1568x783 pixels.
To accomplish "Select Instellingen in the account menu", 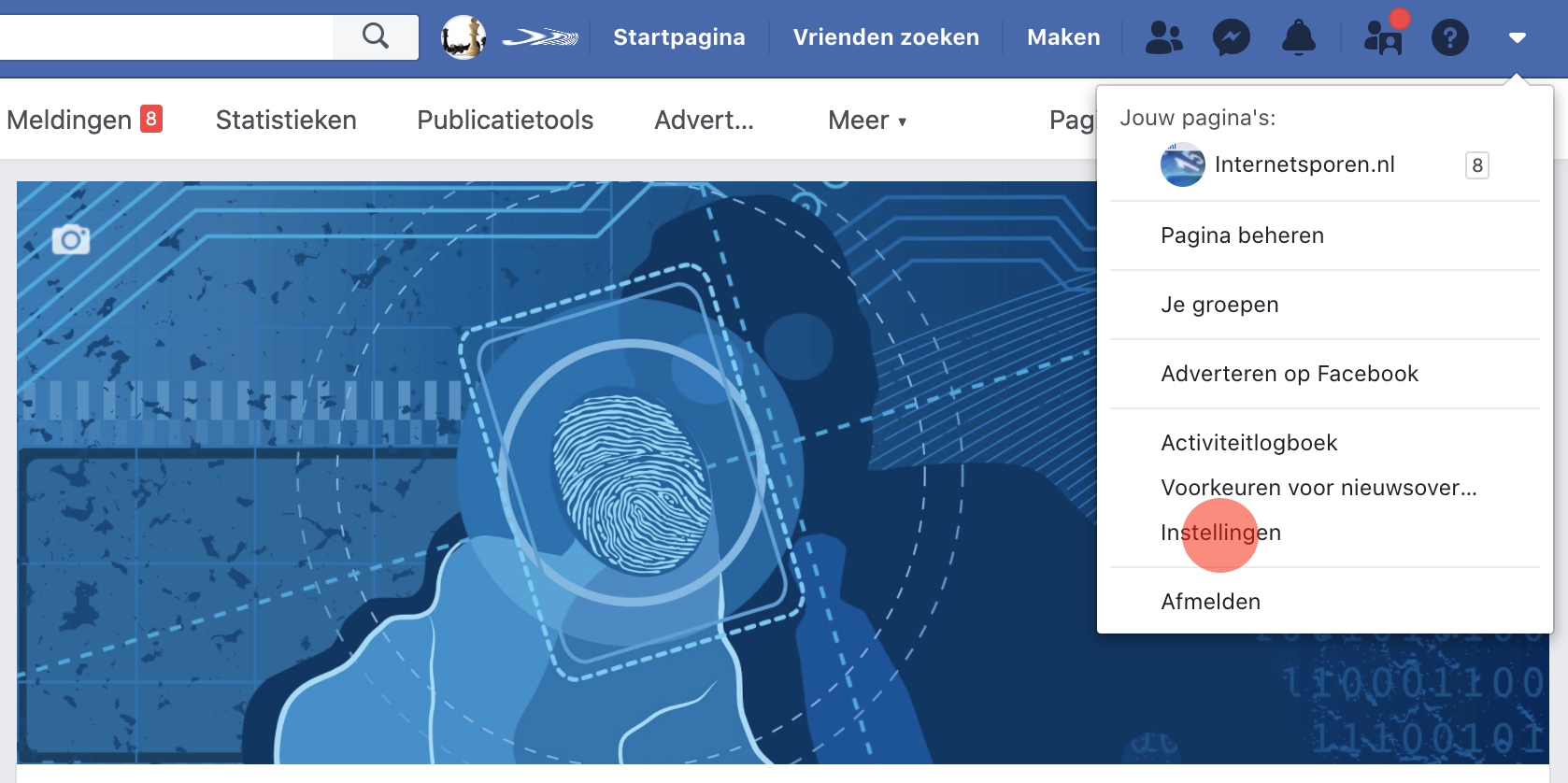I will [1220, 533].
